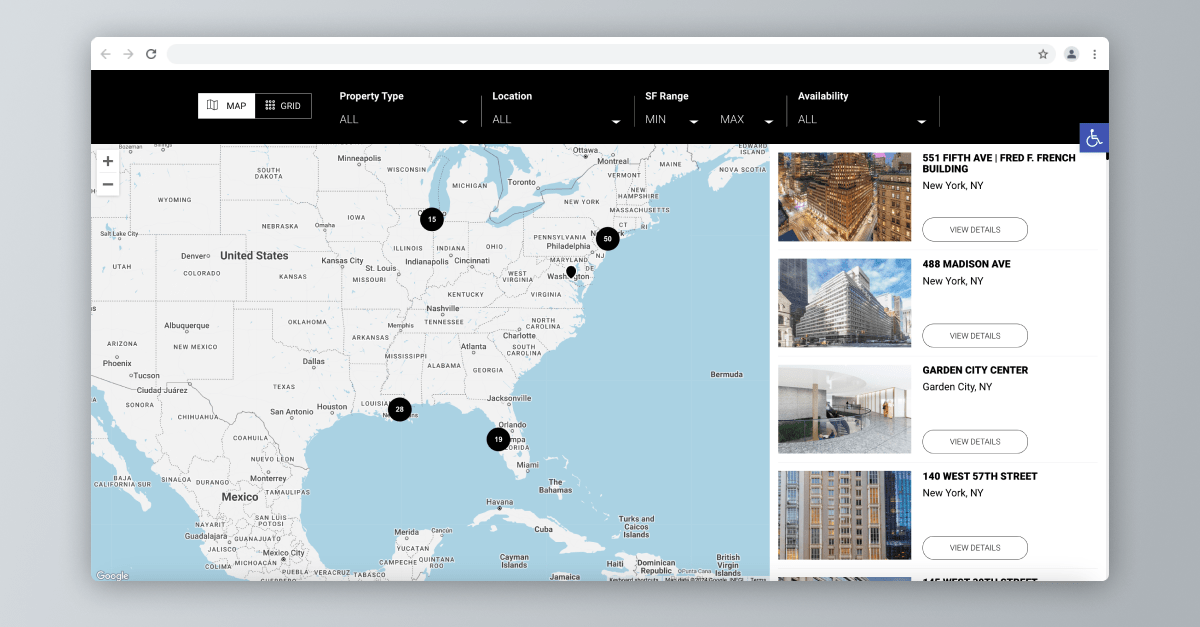Zoom out of the map
Viewport: 1200px width, 627px height.
(x=107, y=184)
